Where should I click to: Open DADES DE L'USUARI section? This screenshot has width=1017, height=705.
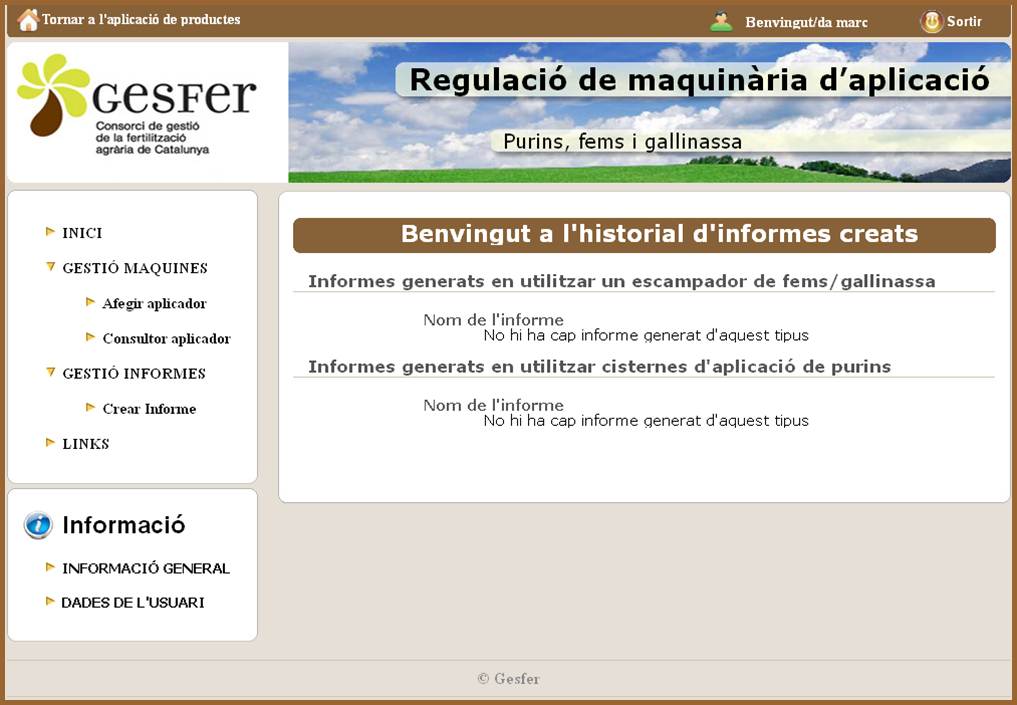coord(132,603)
